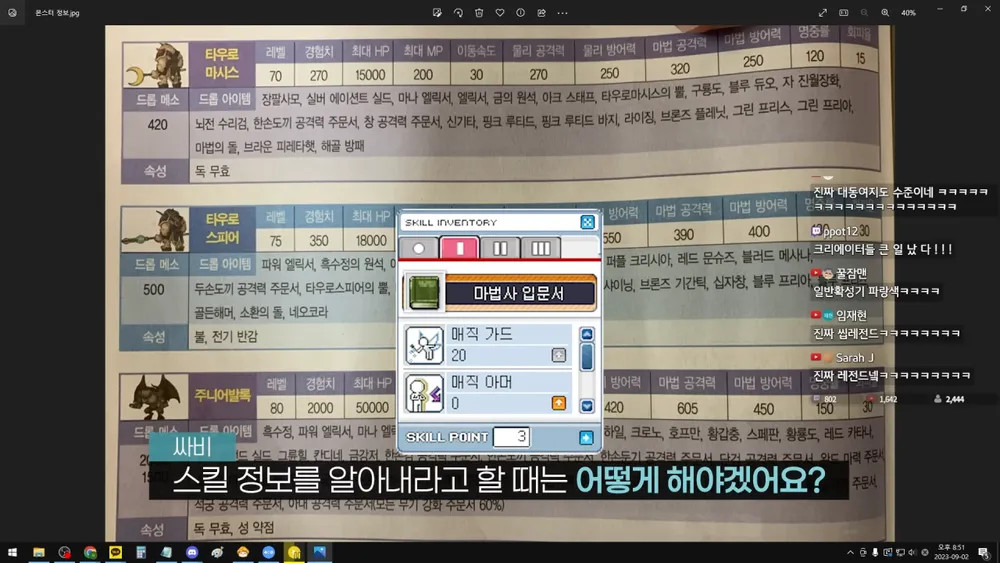Click the 매직 가드 skill icon

point(424,346)
